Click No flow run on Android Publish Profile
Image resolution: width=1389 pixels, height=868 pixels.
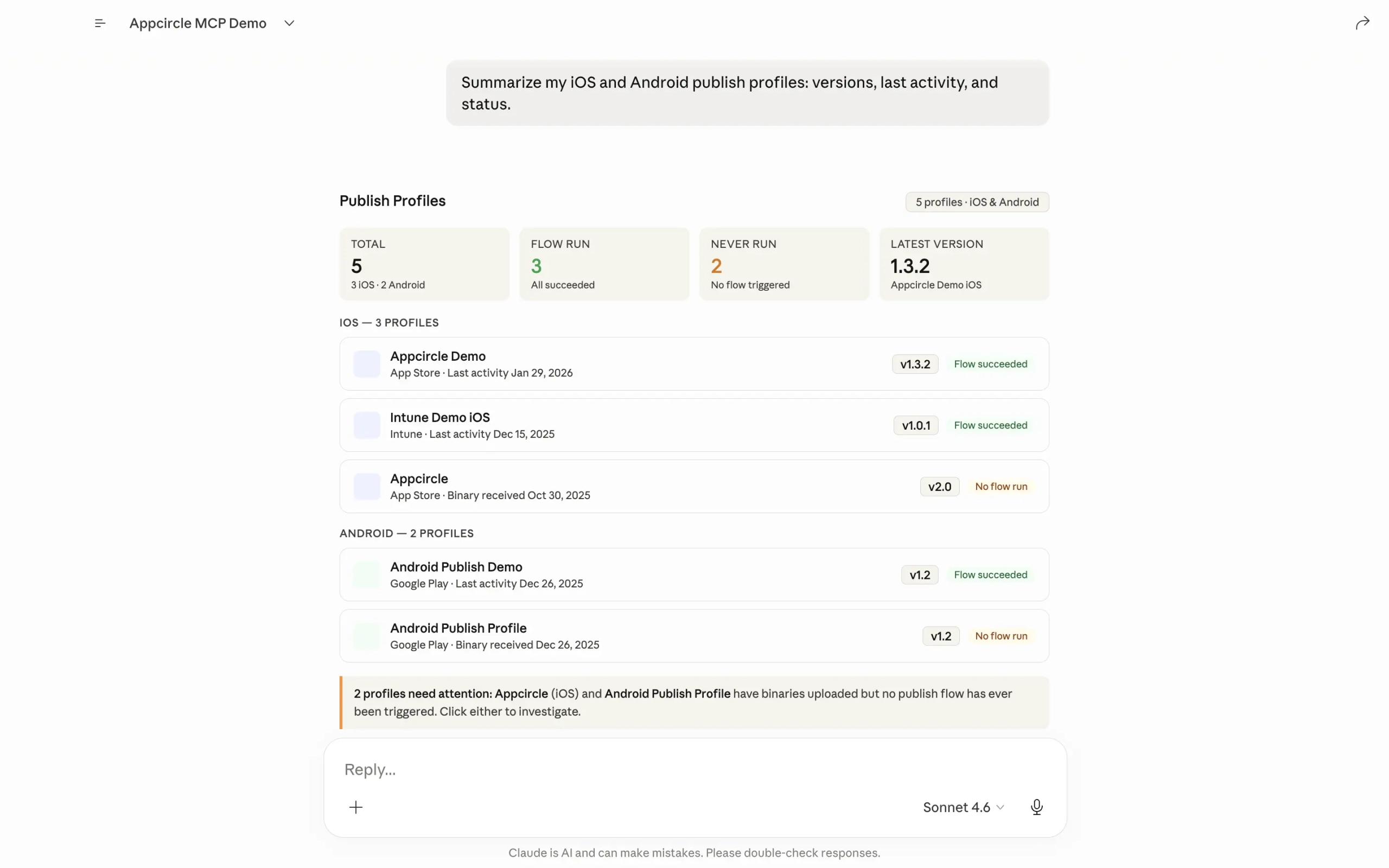click(x=1001, y=636)
